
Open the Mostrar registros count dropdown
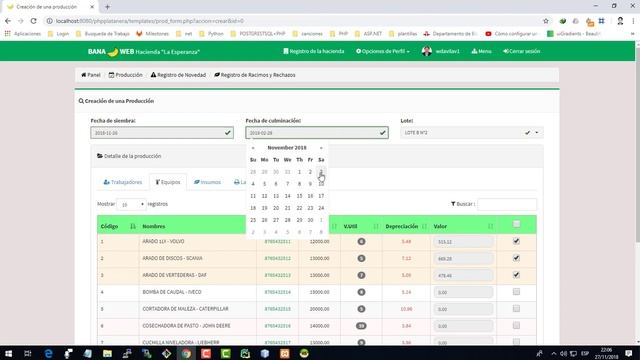(x=131, y=204)
